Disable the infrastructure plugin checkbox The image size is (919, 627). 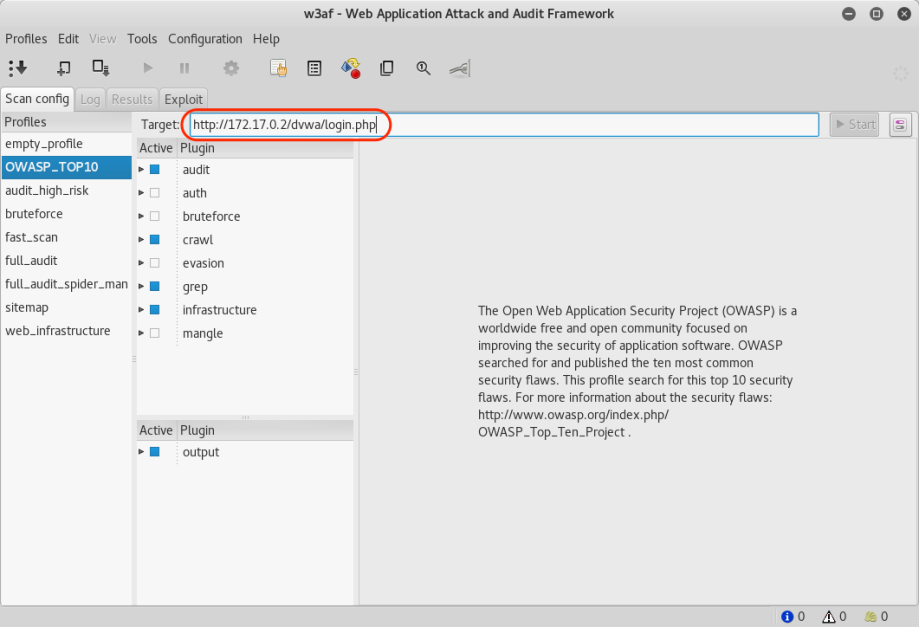point(155,309)
